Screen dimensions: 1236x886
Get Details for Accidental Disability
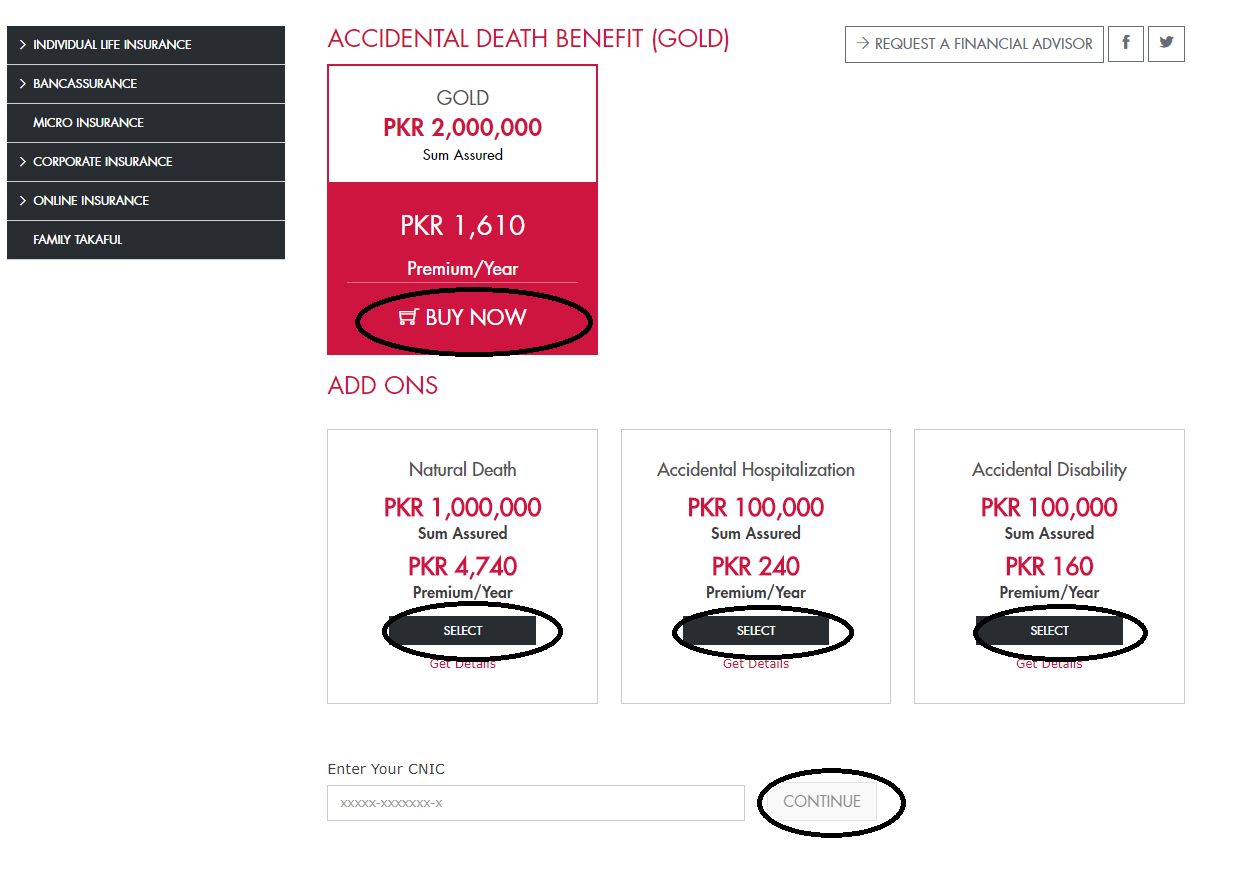click(1049, 664)
